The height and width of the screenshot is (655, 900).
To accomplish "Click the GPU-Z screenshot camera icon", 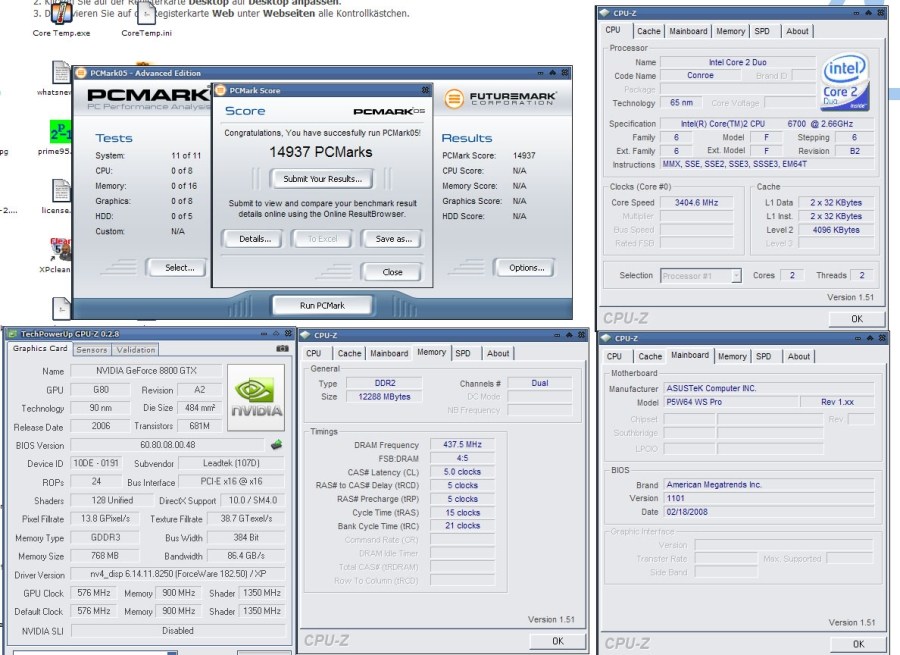I will 282,348.
